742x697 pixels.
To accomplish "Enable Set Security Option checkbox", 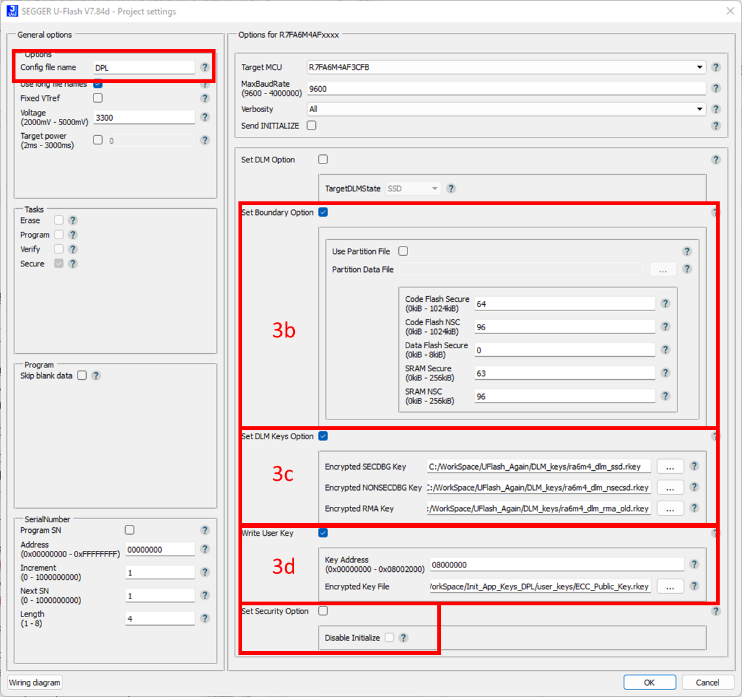I will (323, 611).
